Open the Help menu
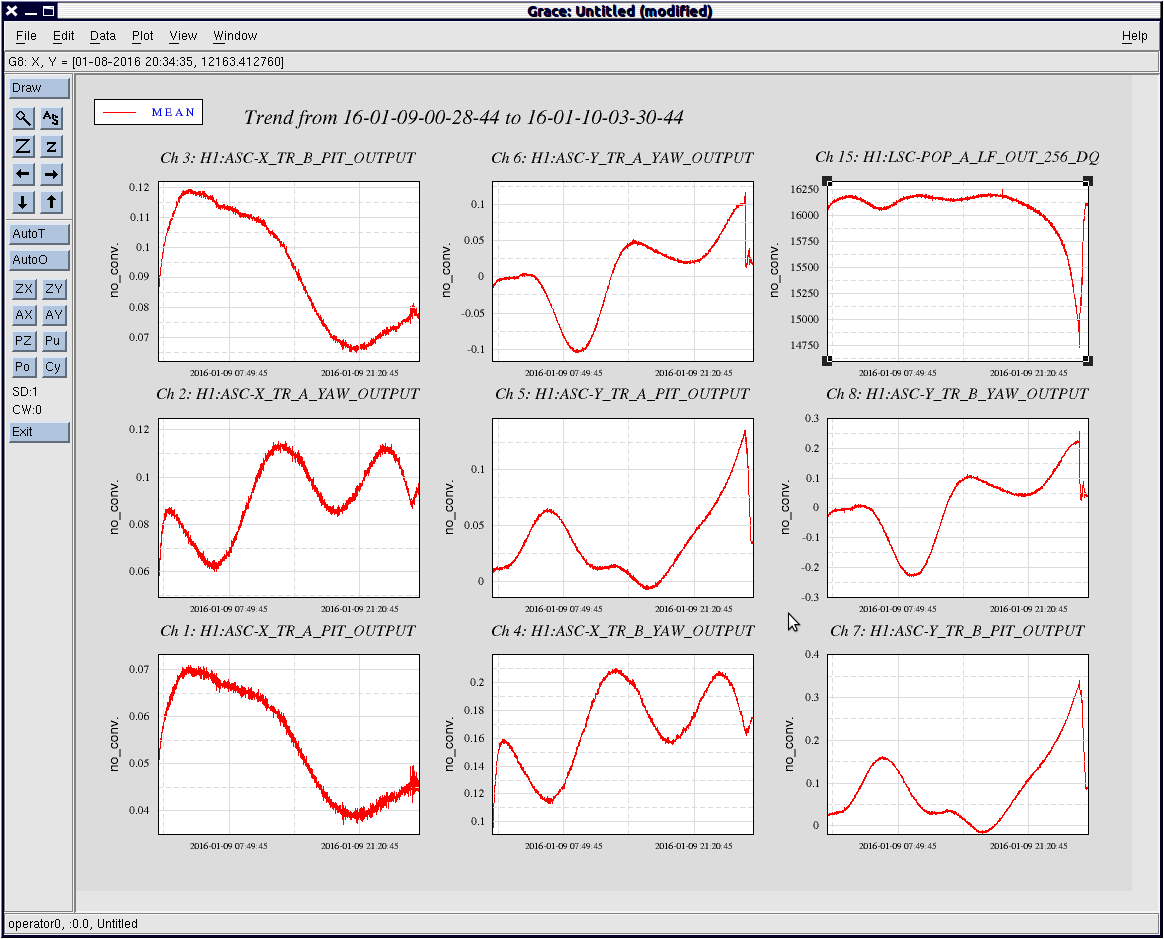Image resolution: width=1164 pixels, height=939 pixels. pyautogui.click(x=1134, y=36)
